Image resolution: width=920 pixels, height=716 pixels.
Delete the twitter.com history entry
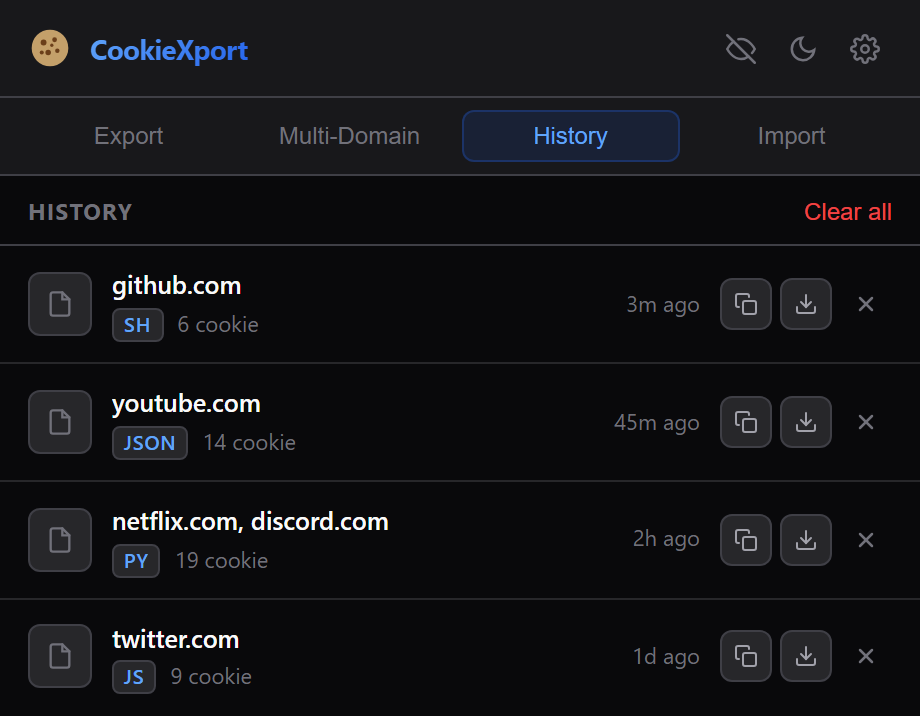coord(866,656)
